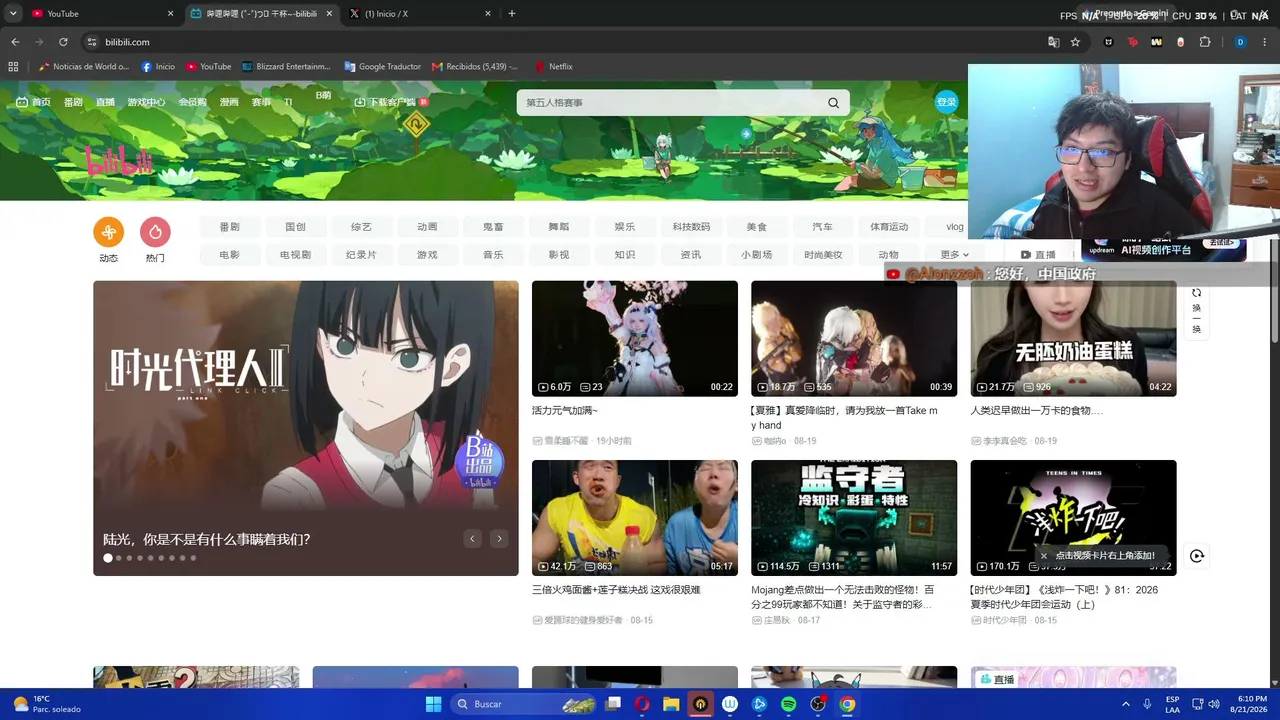Open the Chrome extensions puzzle icon
Screen dimensions: 1280x720
1205,42
